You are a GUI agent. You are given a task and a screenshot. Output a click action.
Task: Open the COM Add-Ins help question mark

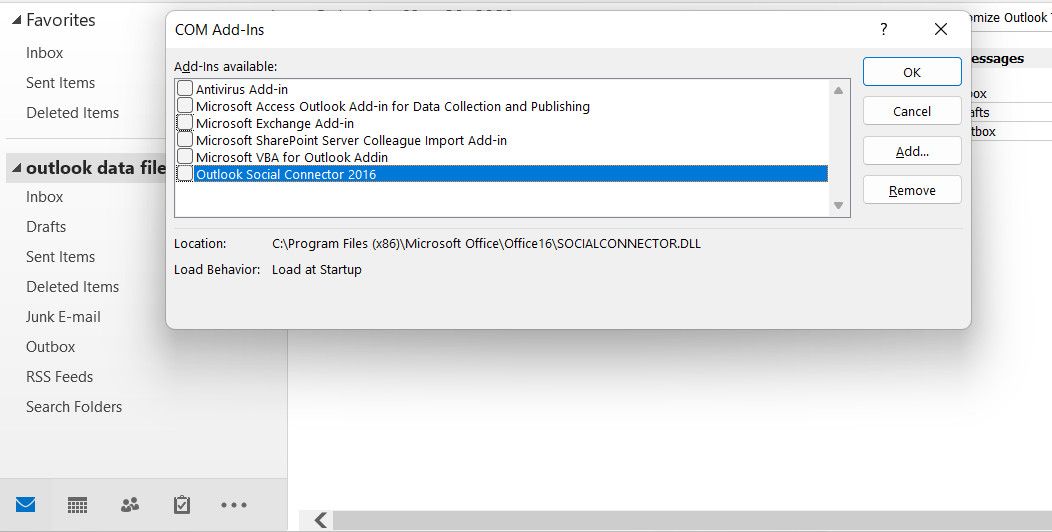(x=884, y=29)
